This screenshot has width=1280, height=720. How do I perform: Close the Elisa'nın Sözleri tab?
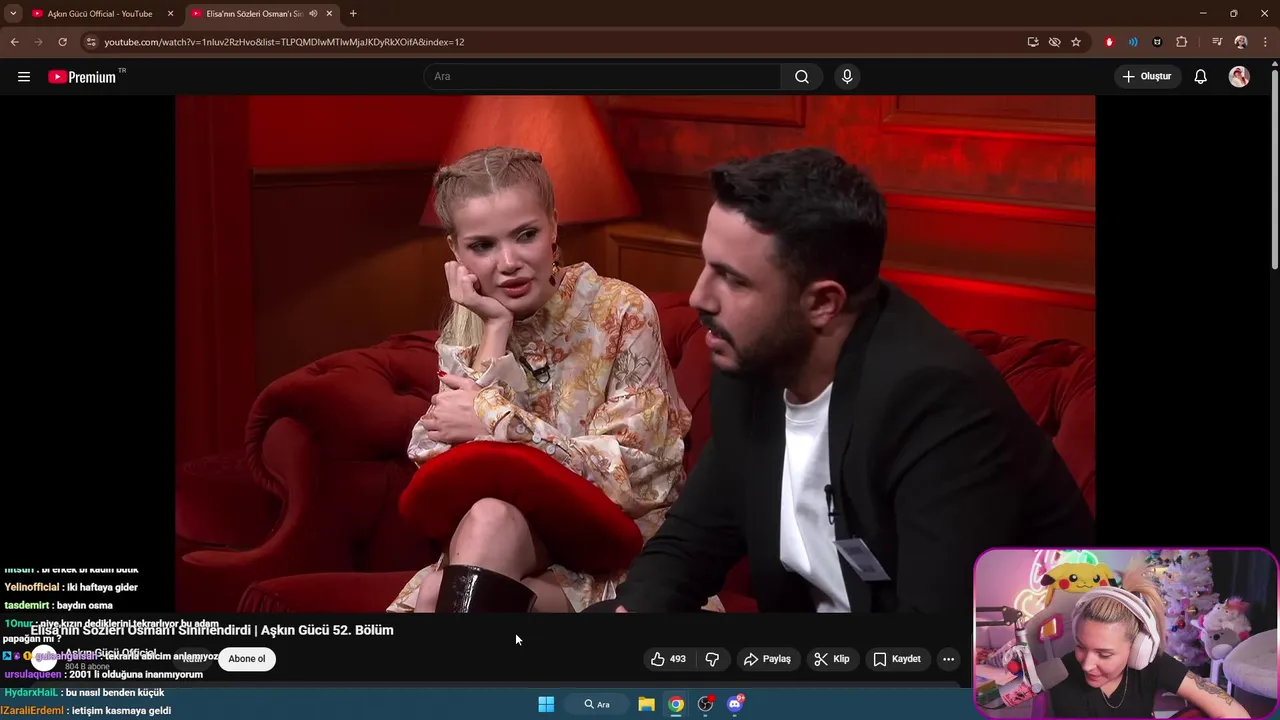click(329, 14)
